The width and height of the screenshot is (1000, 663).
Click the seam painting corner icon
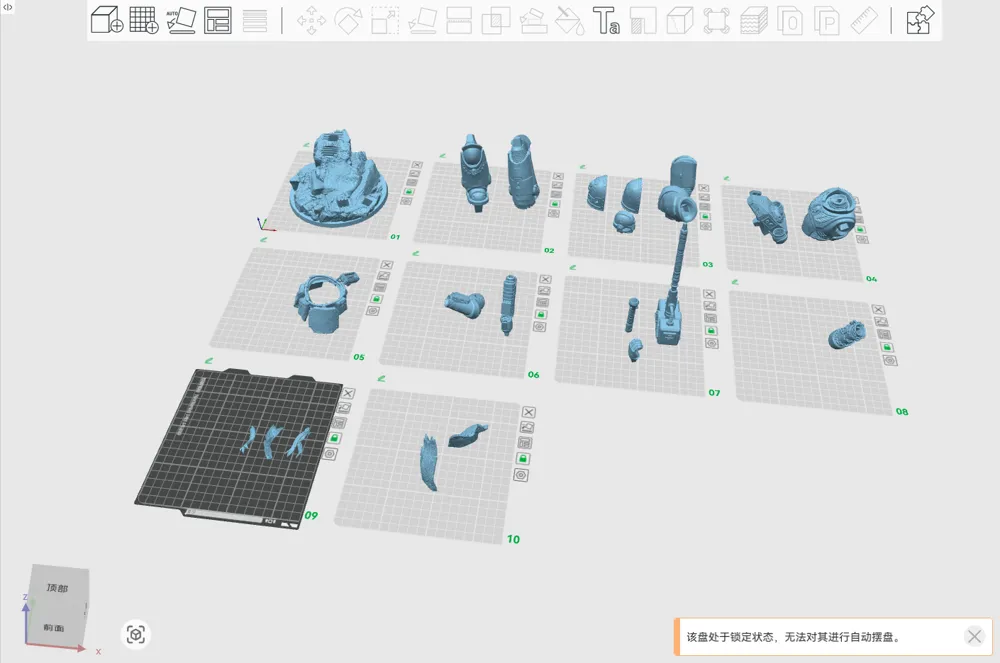tap(643, 20)
